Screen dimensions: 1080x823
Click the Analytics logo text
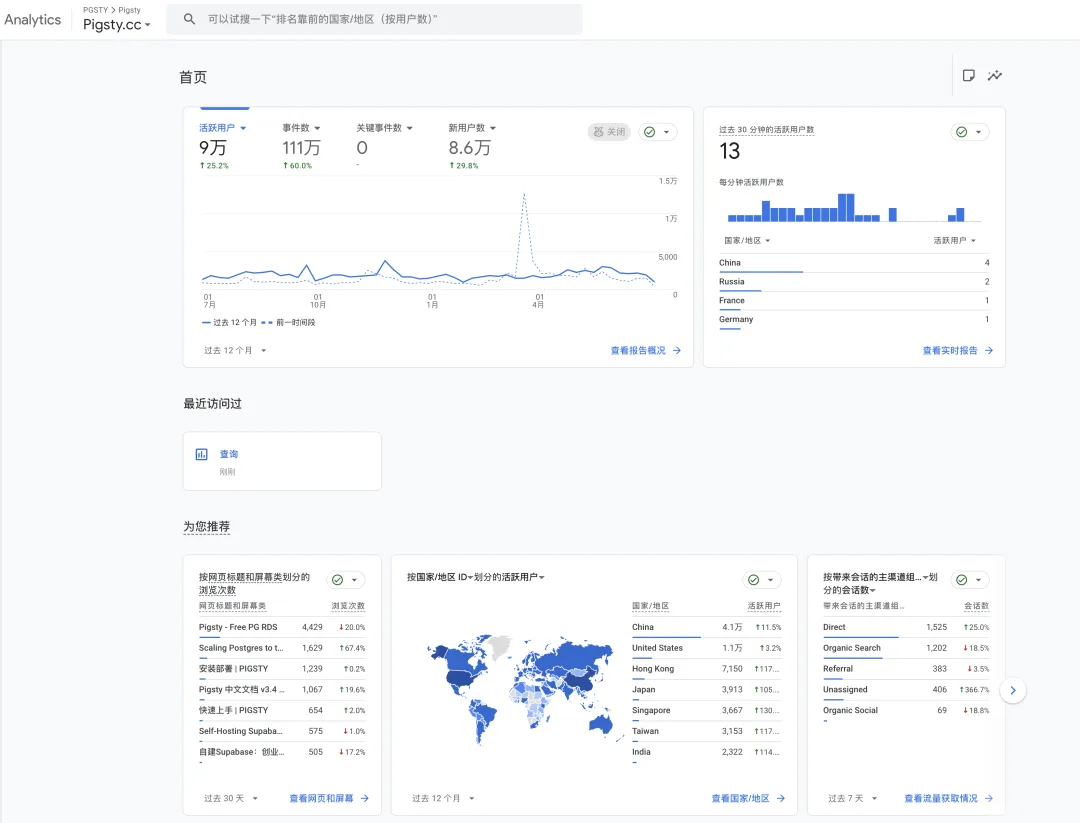point(32,20)
